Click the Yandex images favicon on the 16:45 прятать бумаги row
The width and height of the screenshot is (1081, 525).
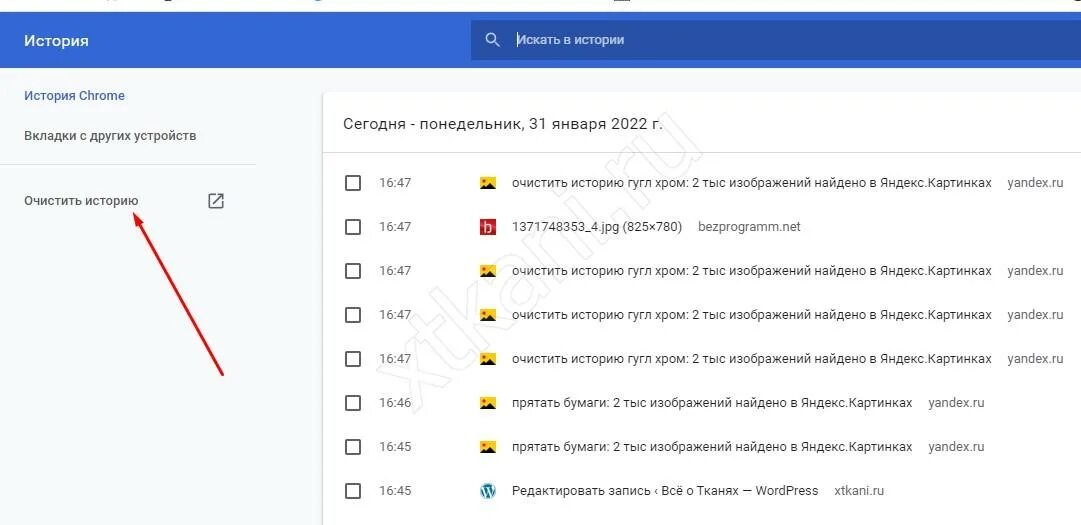[x=488, y=447]
